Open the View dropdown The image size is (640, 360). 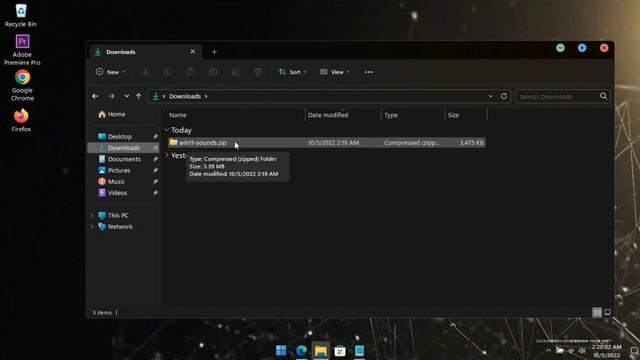[335, 72]
